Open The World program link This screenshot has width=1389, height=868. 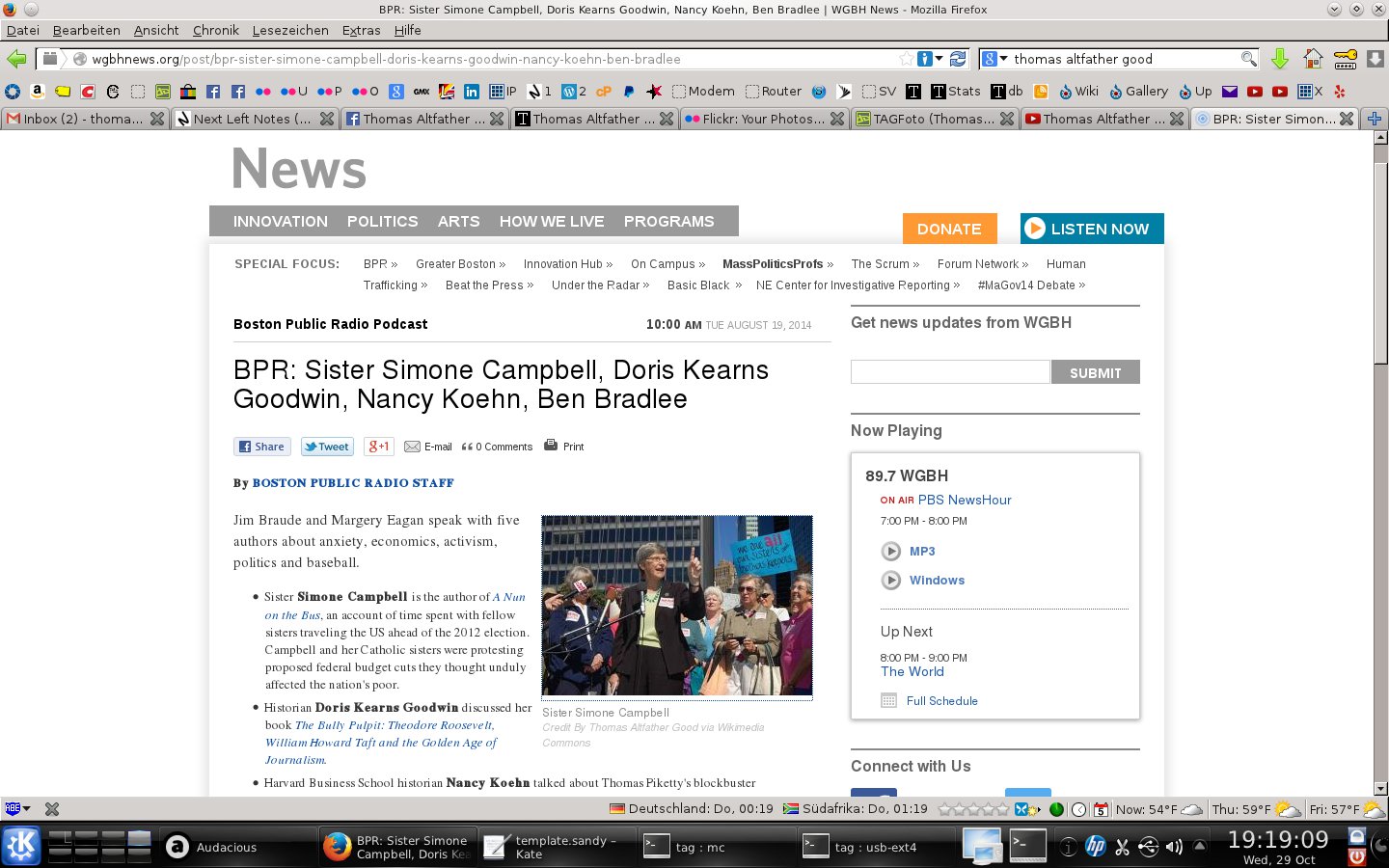click(912, 671)
